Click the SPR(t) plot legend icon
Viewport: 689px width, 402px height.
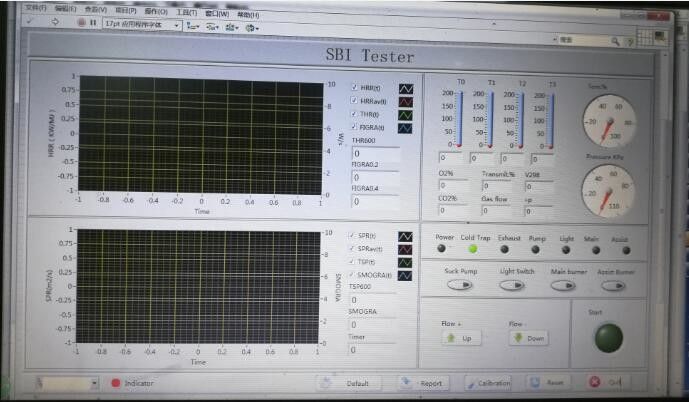407,236
